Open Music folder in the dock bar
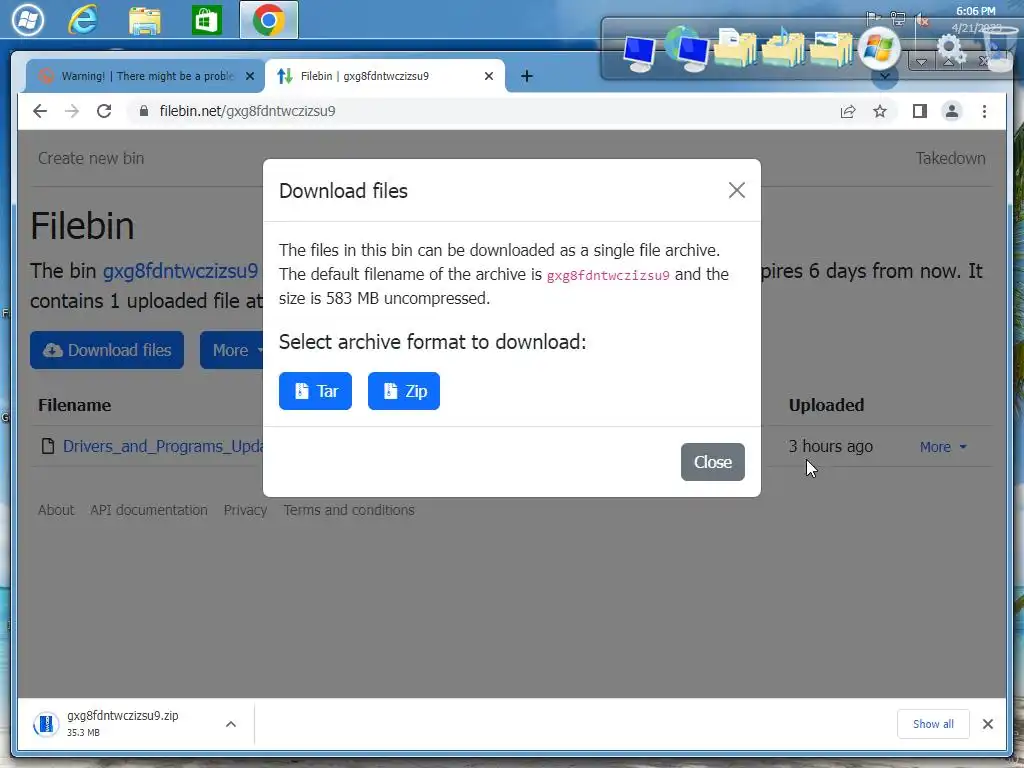The width and height of the screenshot is (1024, 768). tap(784, 47)
